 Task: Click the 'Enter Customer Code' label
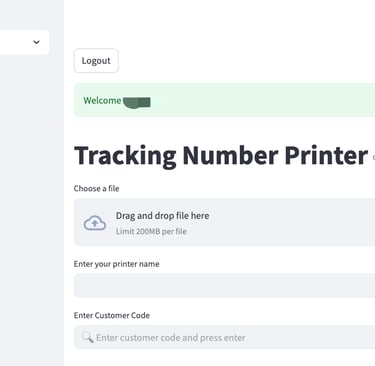point(112,315)
